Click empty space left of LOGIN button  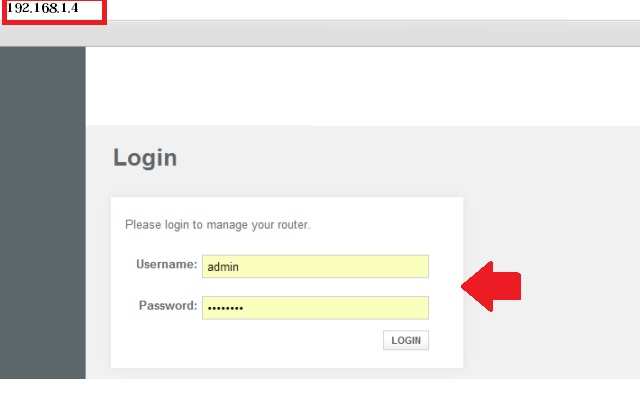coord(250,341)
